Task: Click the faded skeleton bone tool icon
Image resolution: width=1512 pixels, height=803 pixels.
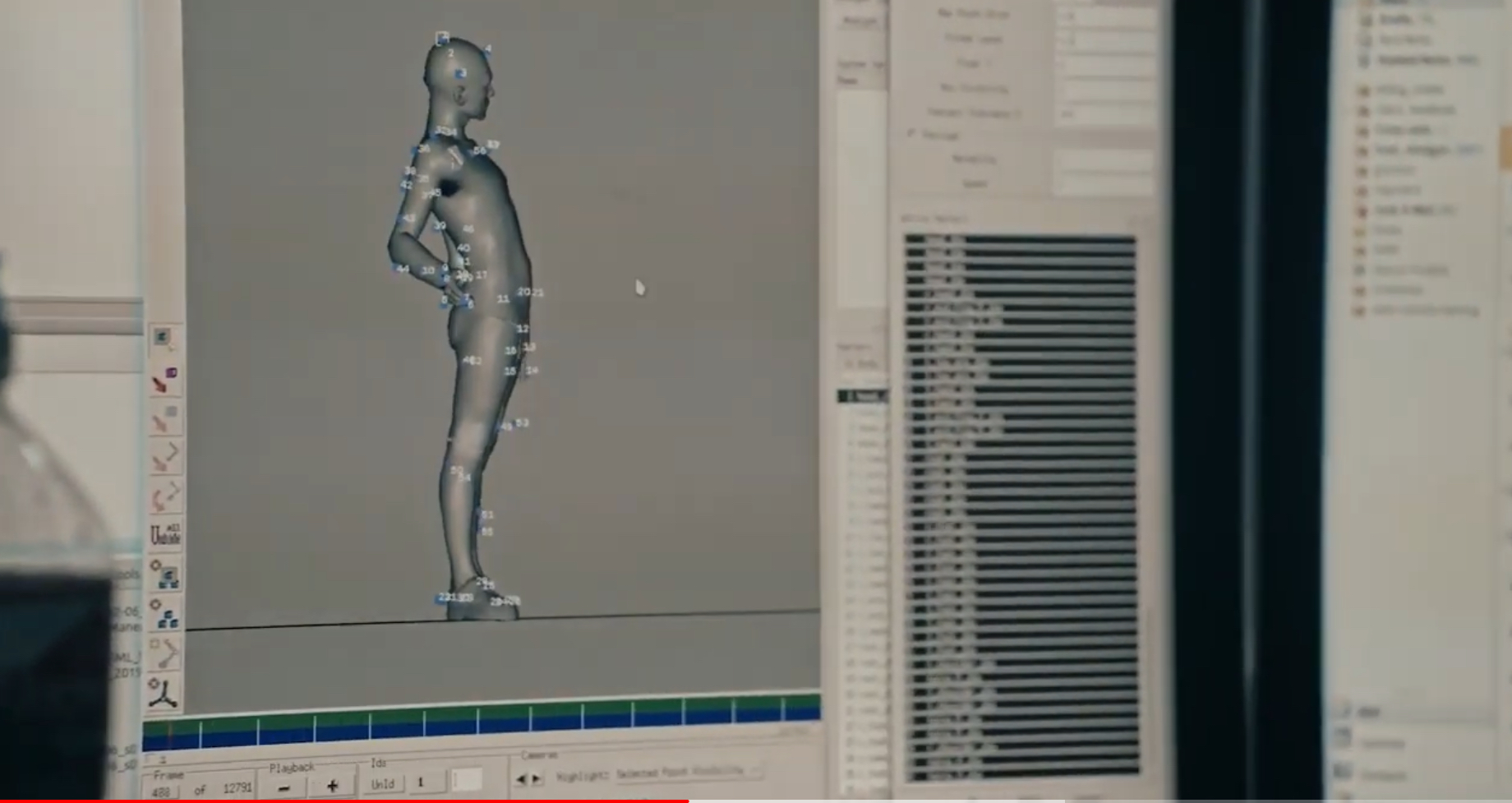Action: pos(165,653)
